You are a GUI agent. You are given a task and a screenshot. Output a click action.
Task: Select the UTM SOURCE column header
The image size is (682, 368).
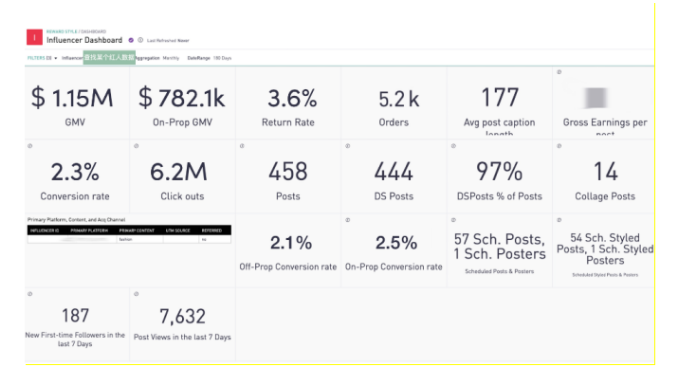[177, 231]
